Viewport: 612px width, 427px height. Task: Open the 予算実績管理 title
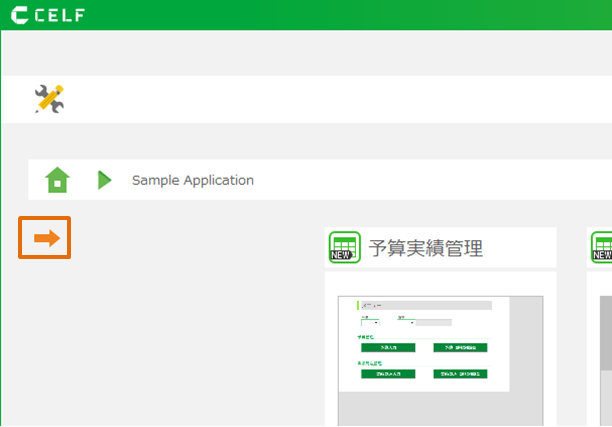(x=425, y=248)
